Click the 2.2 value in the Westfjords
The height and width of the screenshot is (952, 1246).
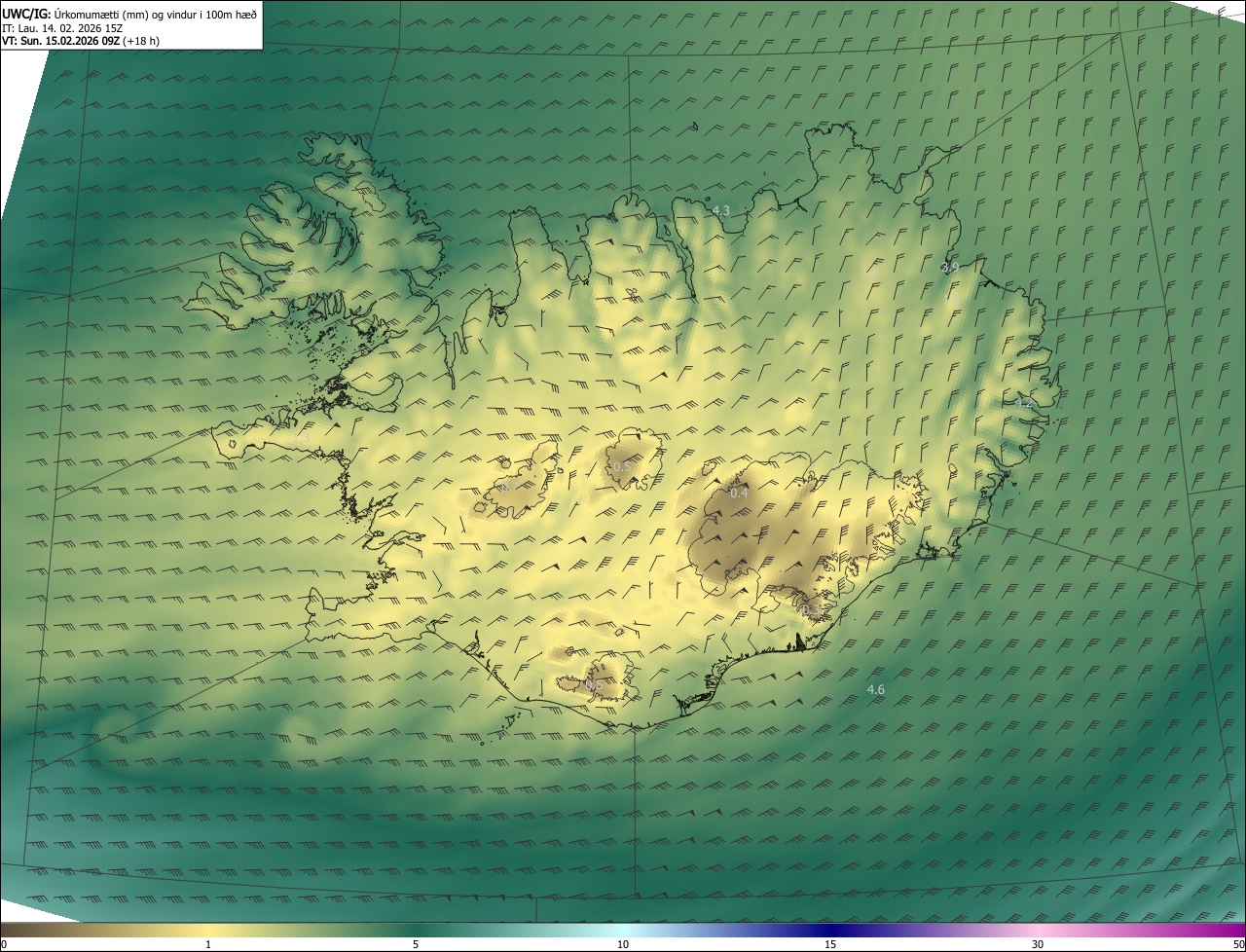coord(298,277)
